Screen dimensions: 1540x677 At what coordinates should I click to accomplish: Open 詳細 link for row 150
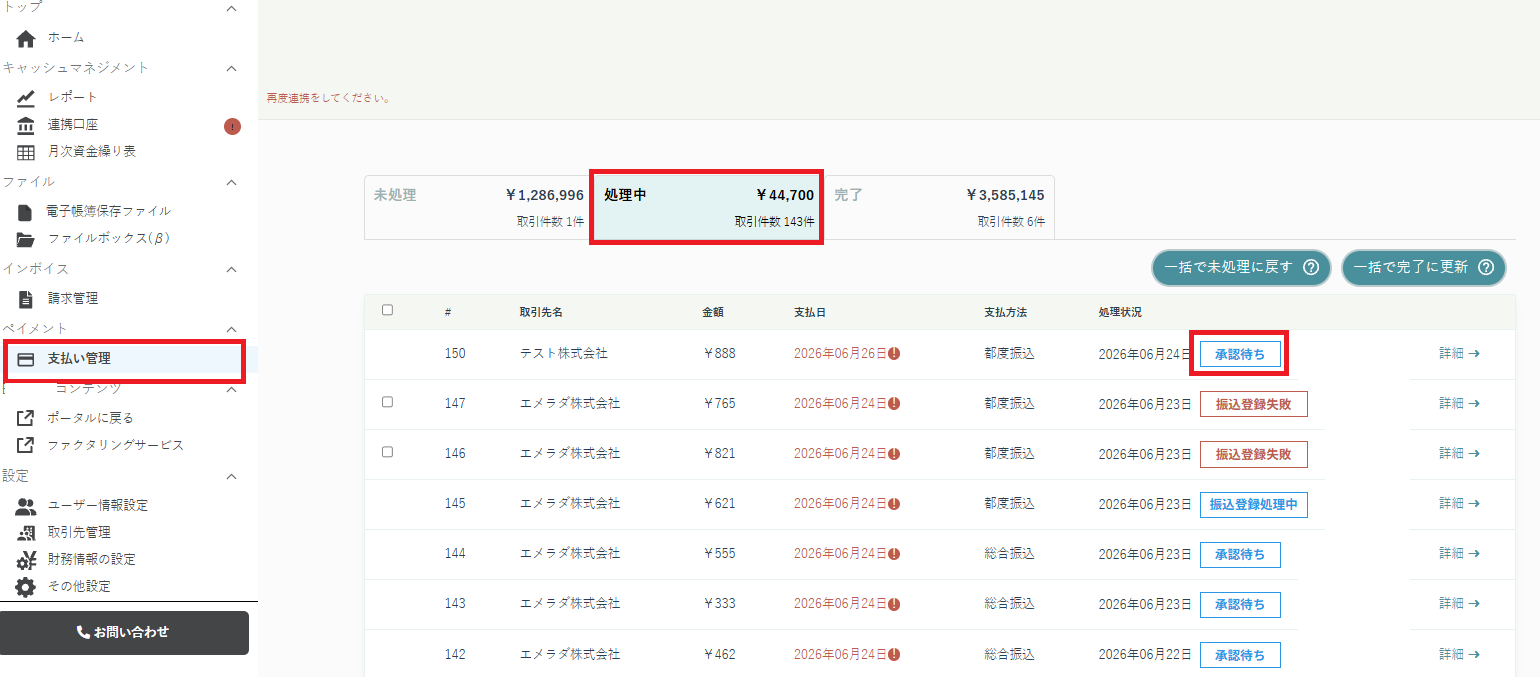tap(1459, 354)
